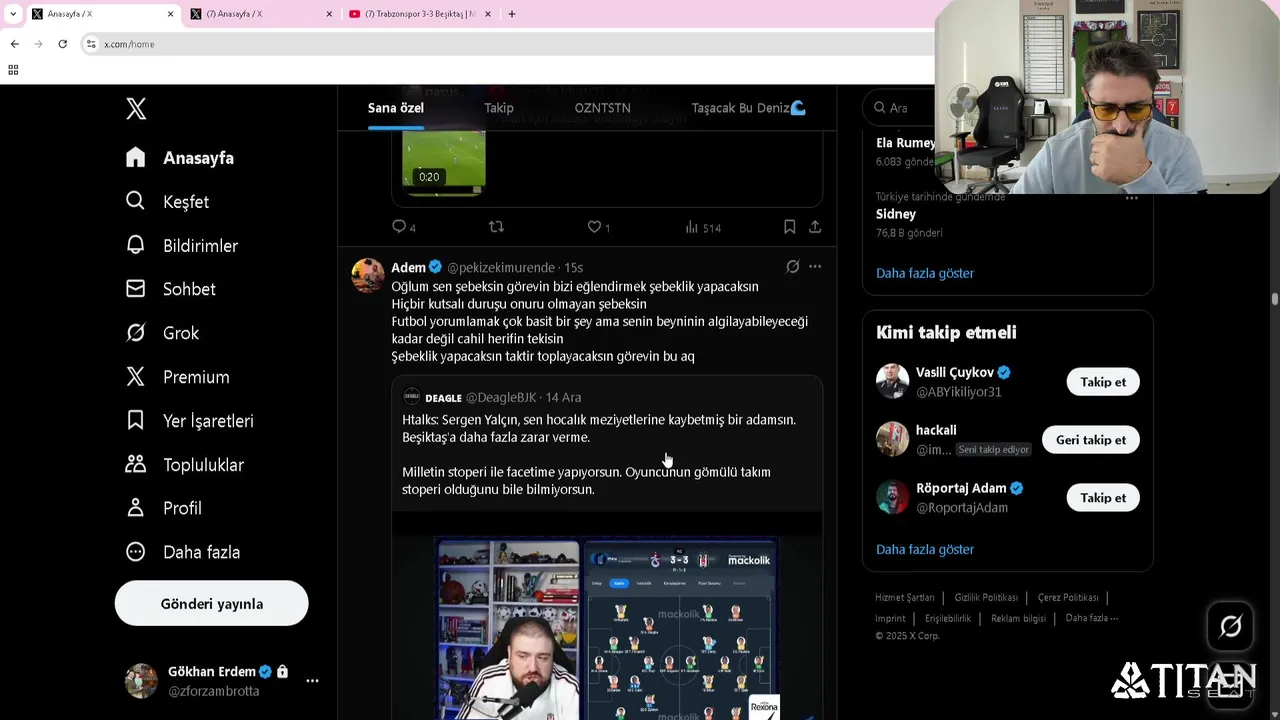View analytics showing 514 views

702,228
